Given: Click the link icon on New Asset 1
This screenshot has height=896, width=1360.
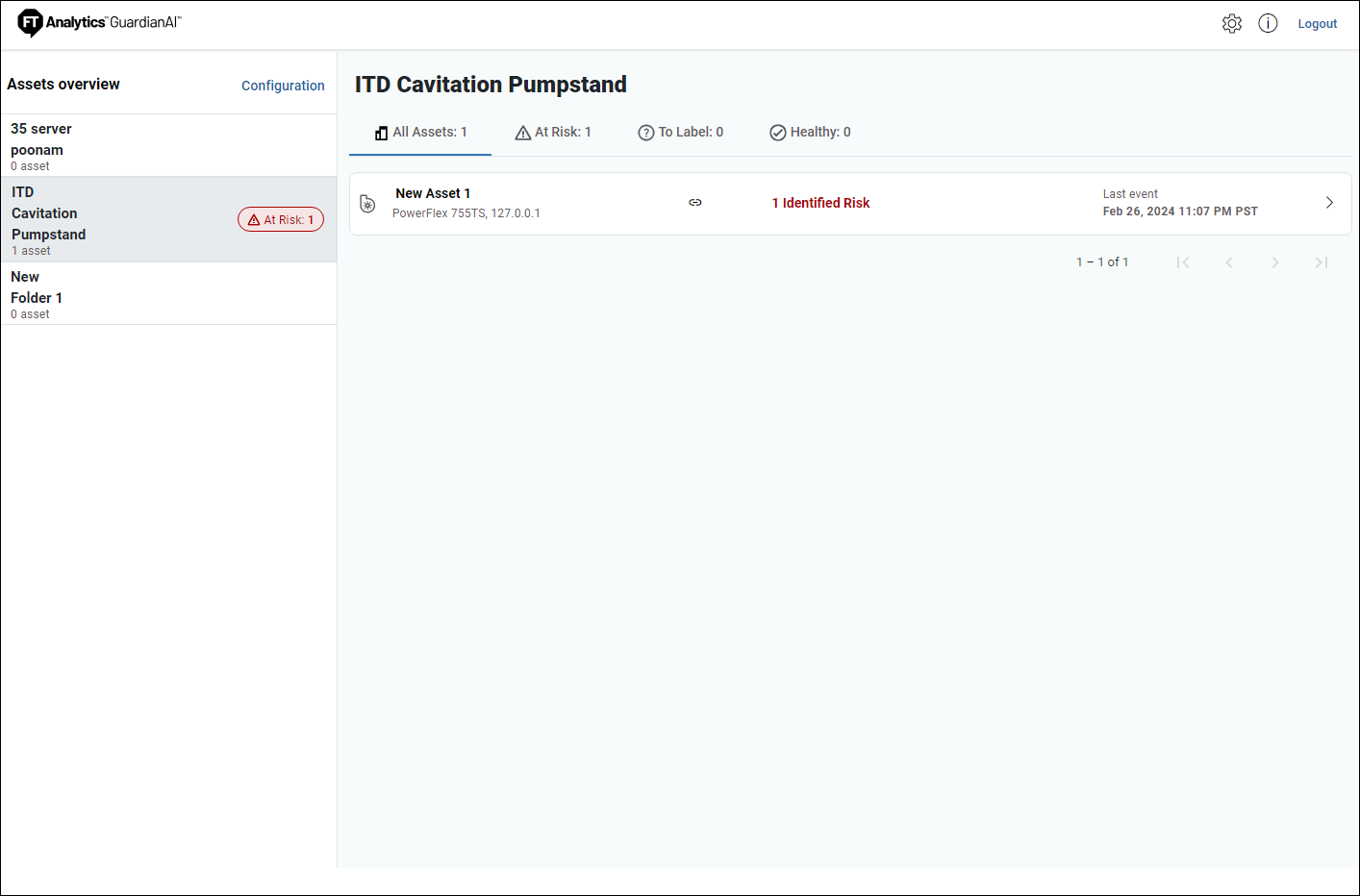Looking at the screenshot, I should click(695, 203).
